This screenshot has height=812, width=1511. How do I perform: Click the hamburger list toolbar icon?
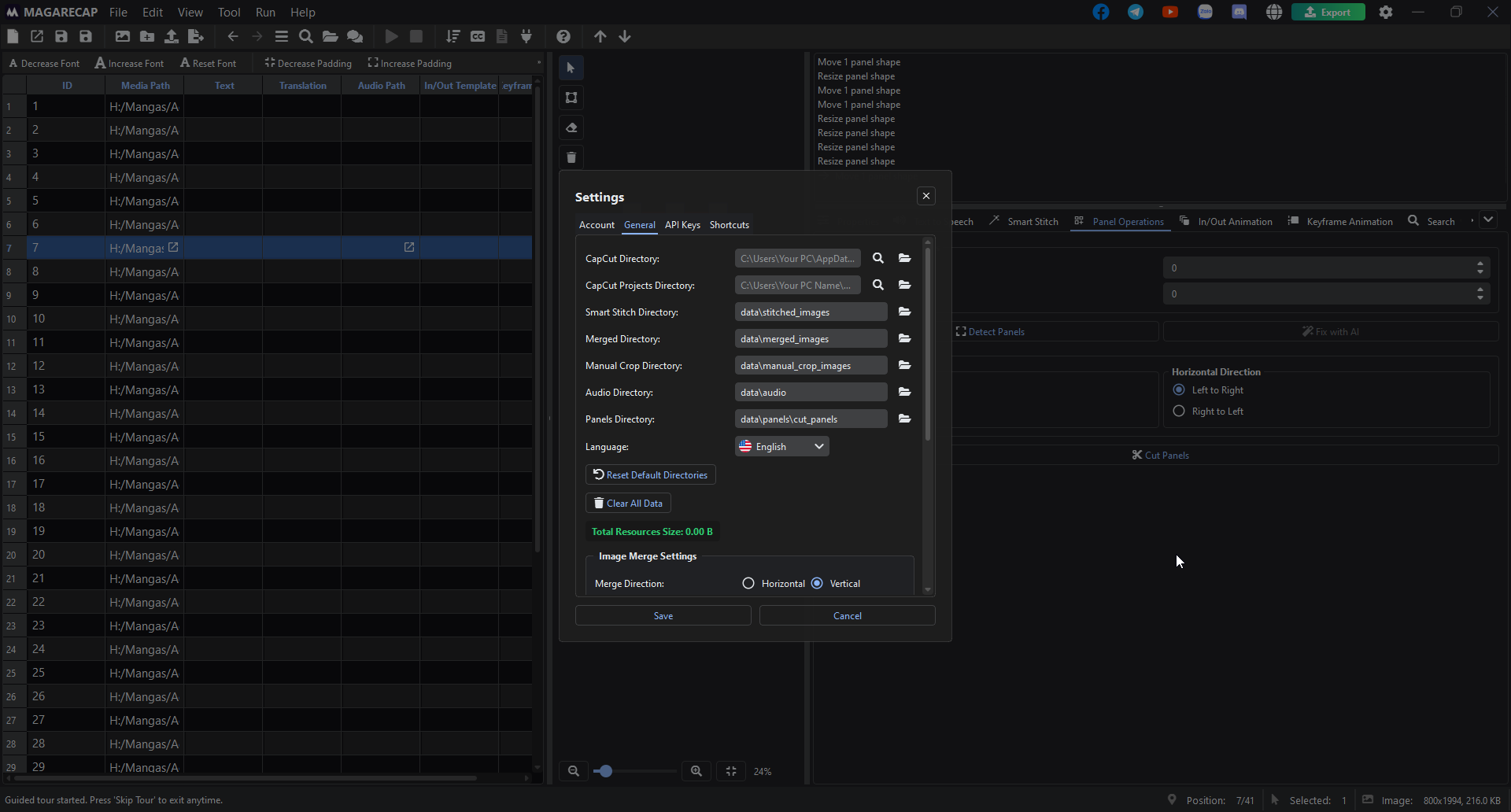[282, 36]
